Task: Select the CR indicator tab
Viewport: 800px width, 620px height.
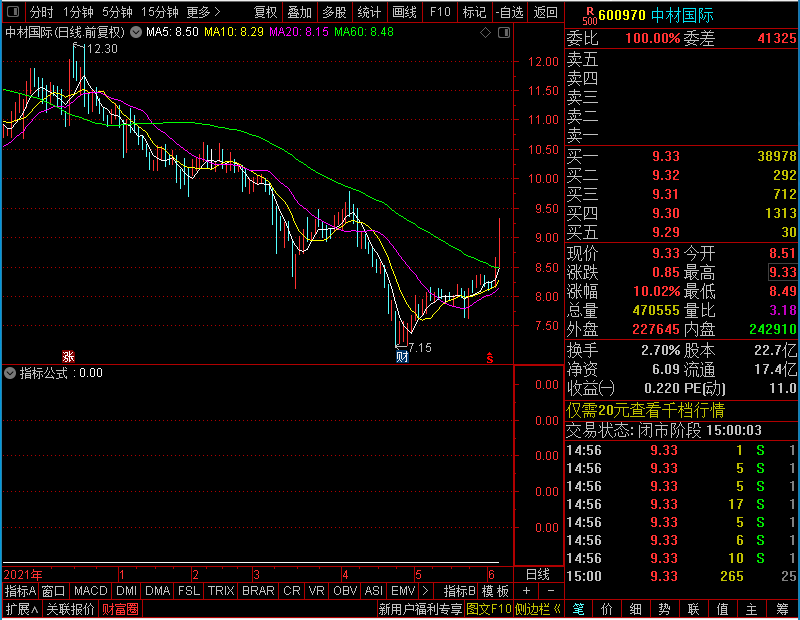Action: point(291,591)
